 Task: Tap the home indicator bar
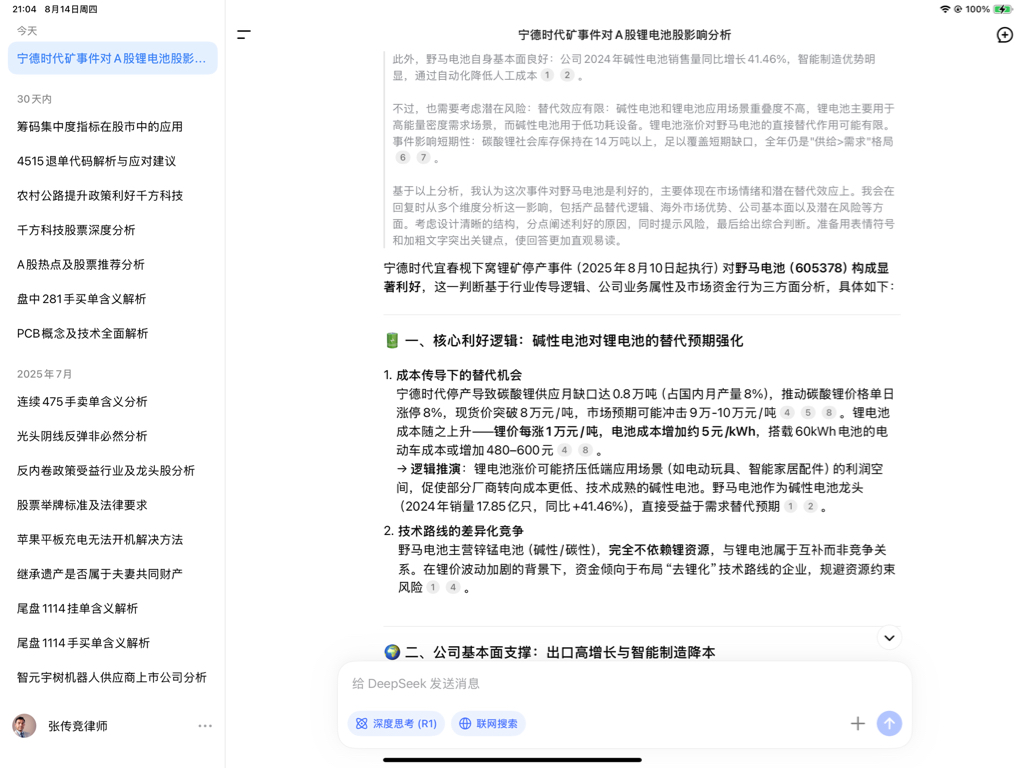coord(512,760)
